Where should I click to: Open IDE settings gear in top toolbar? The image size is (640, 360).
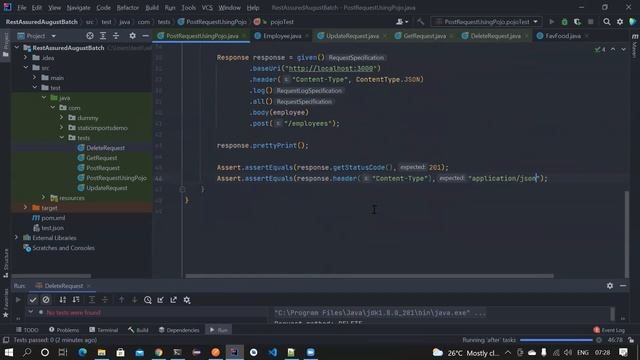point(620,22)
